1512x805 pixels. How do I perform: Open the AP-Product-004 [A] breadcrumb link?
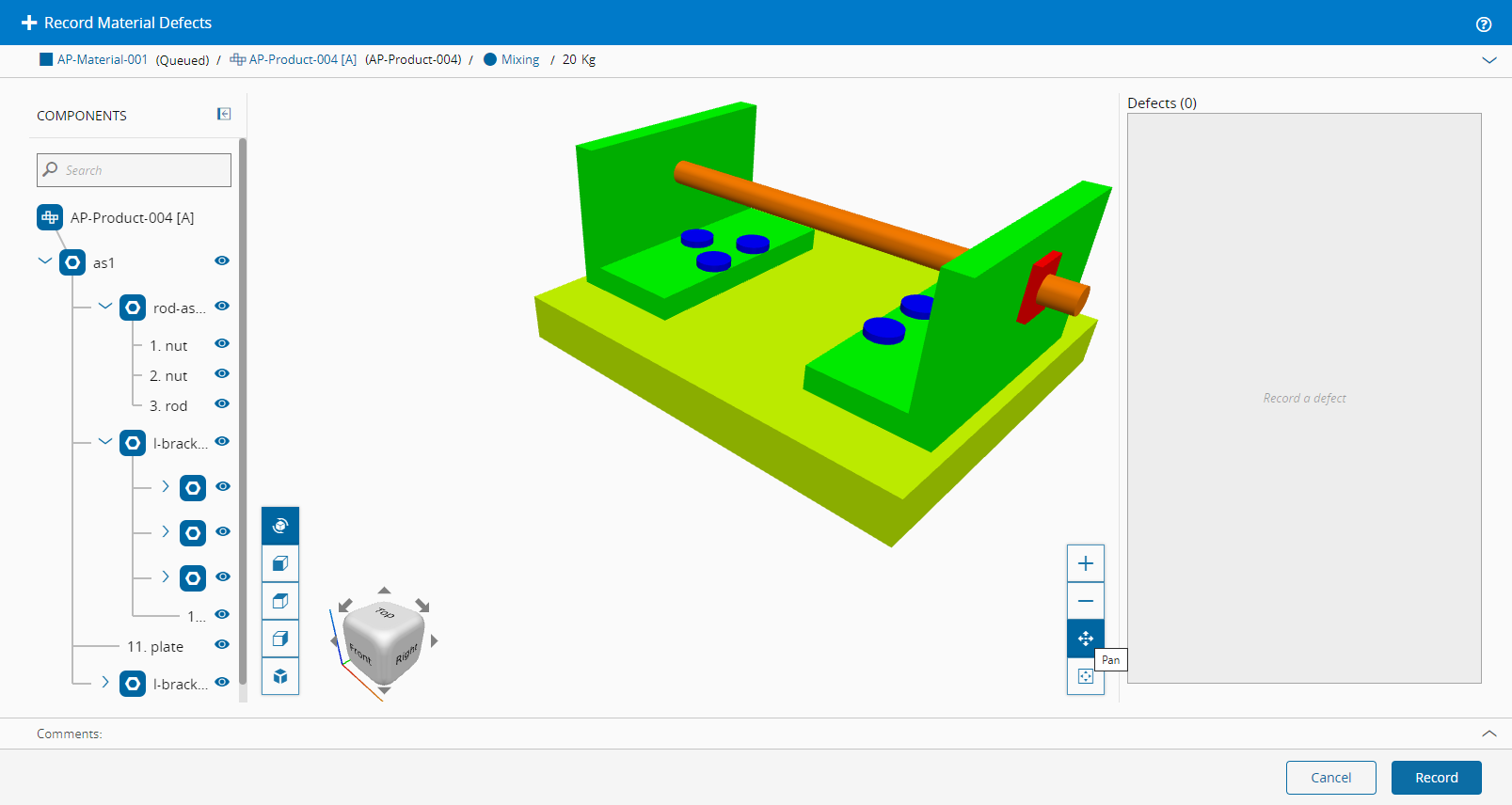coord(303,59)
